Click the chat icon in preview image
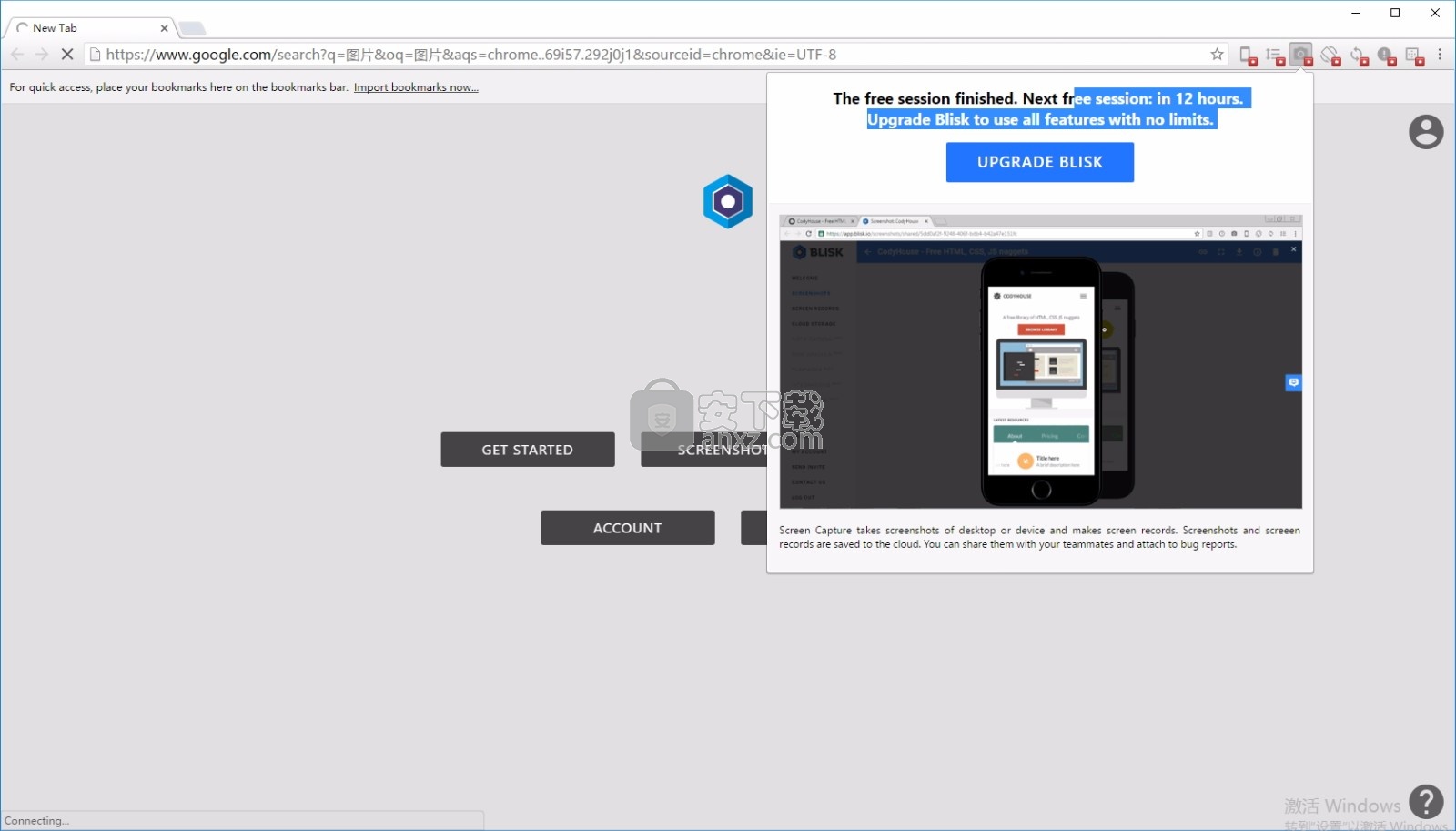Screen dimensions: 1456x831 (1293, 382)
